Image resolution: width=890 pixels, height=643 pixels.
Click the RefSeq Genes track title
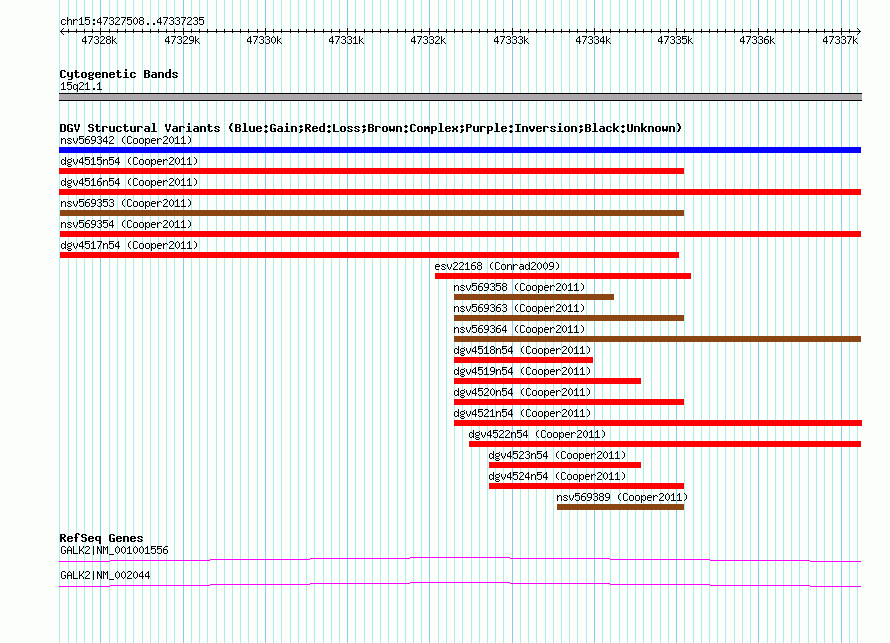point(101,537)
